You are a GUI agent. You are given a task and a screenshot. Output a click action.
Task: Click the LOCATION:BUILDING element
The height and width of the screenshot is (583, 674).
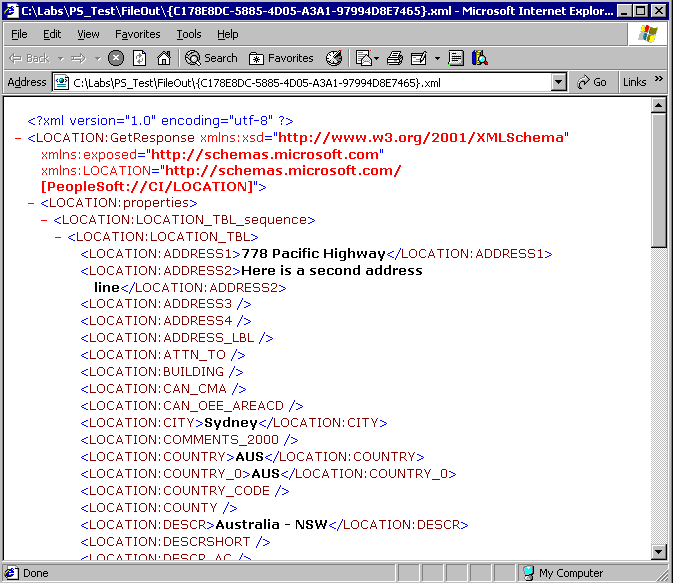click(162, 371)
